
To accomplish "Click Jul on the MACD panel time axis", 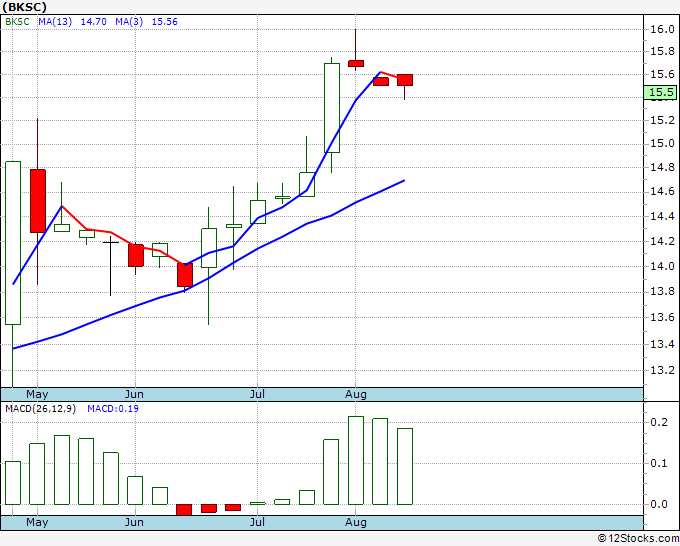I will coord(257,522).
